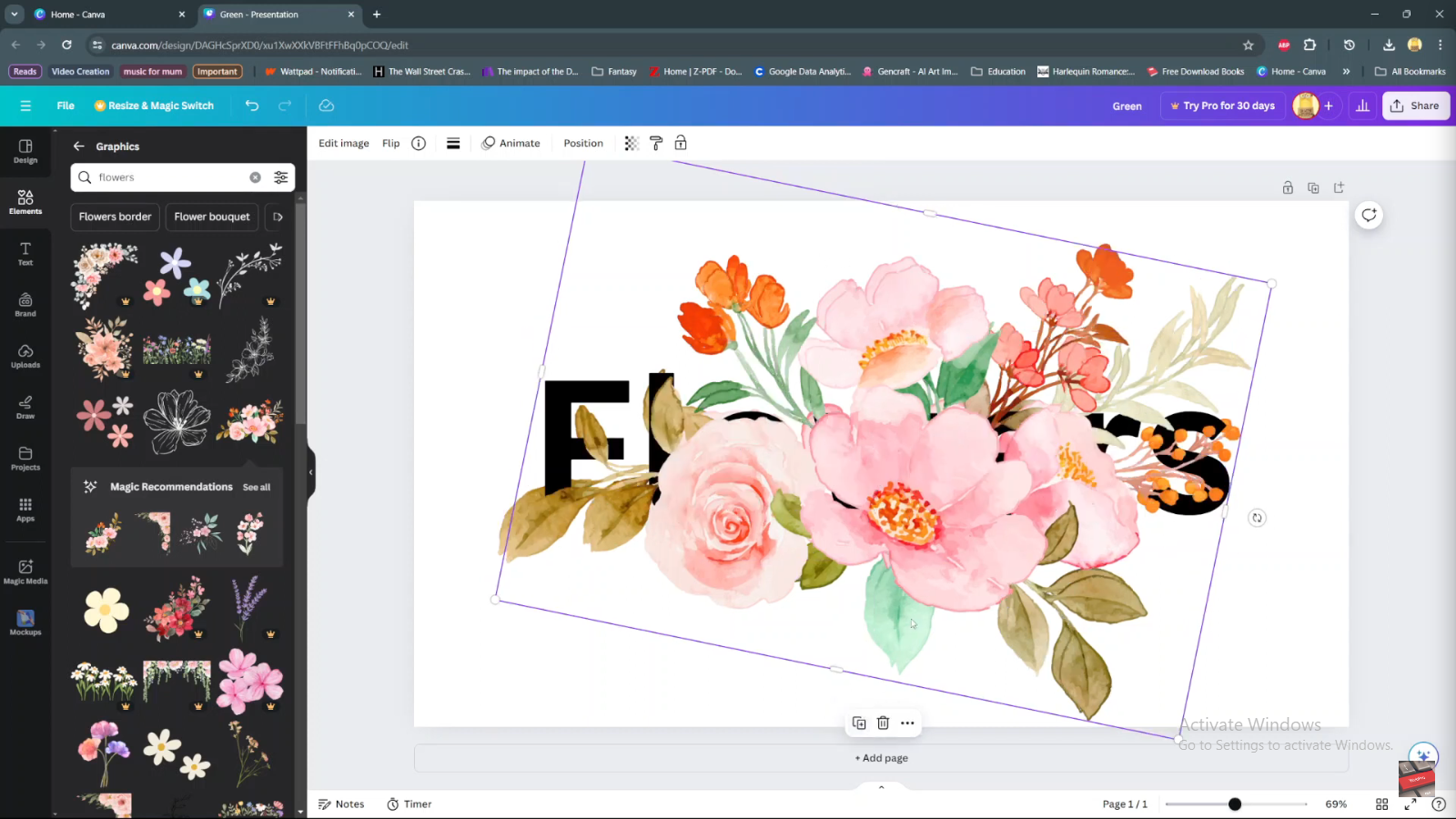This screenshot has height=819, width=1456.
Task: Open image info icon in toolbar
Action: coord(419,143)
